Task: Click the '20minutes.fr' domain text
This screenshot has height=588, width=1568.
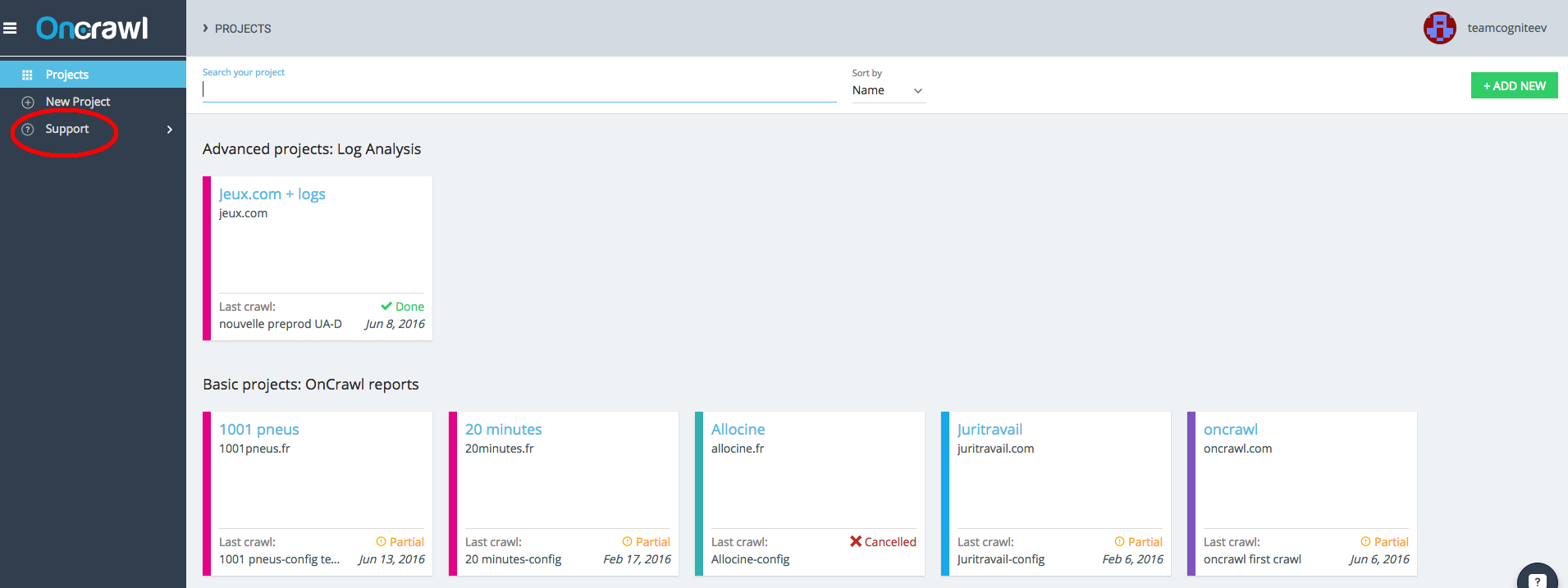Action: point(500,449)
